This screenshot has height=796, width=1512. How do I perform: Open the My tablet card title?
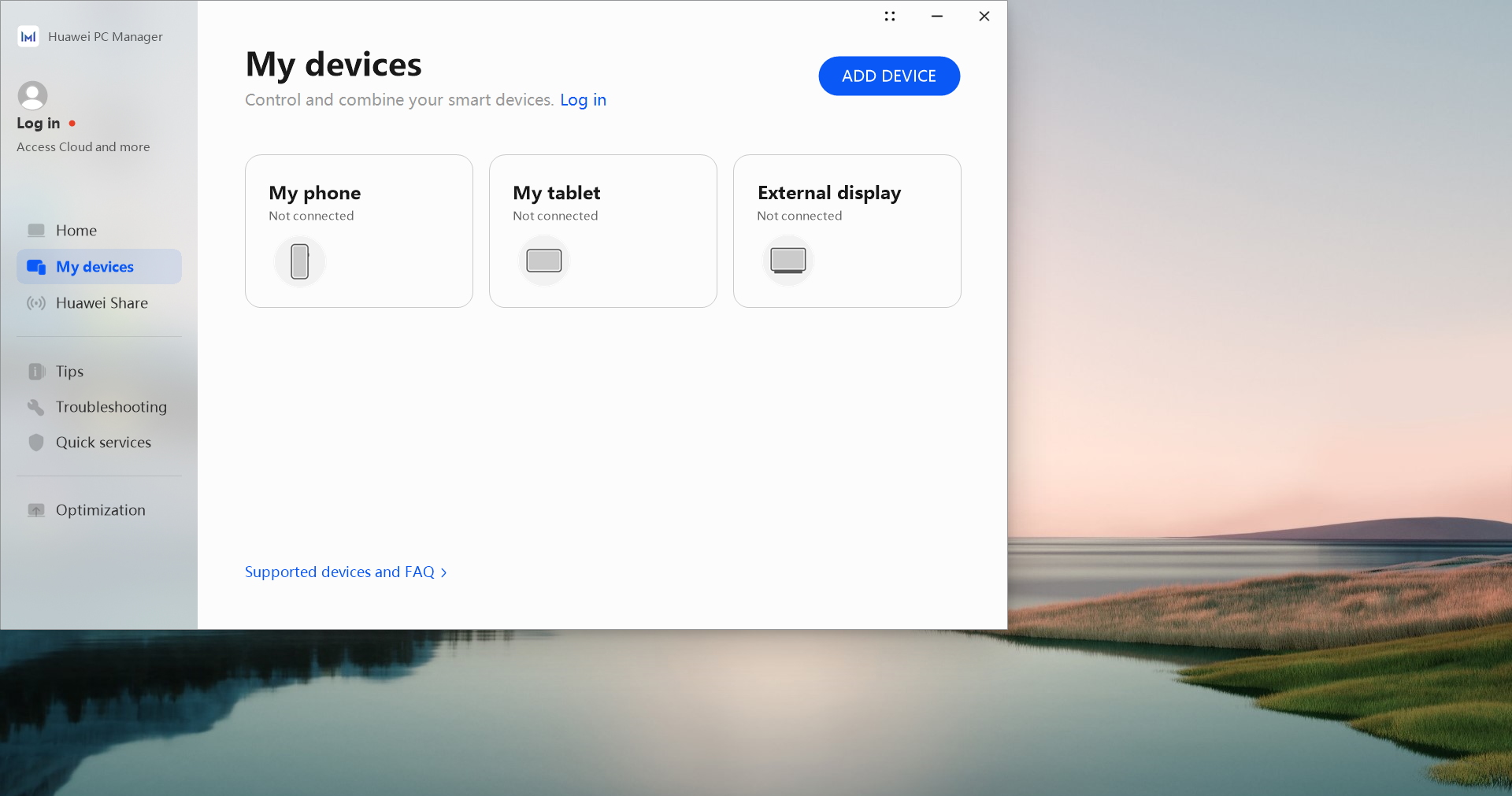(557, 193)
